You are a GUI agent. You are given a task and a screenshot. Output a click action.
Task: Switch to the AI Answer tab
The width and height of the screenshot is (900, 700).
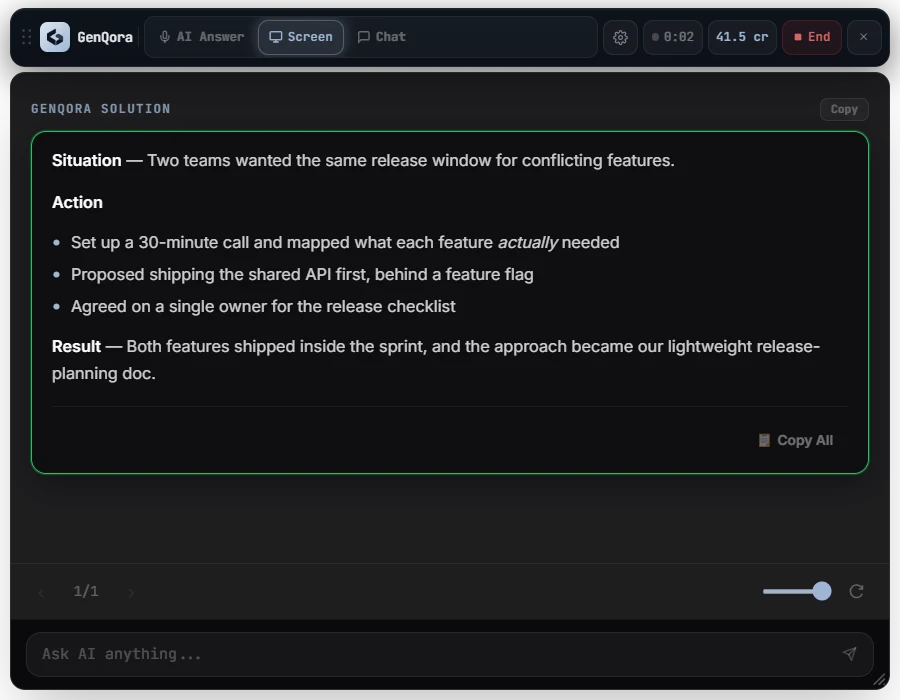(x=202, y=37)
